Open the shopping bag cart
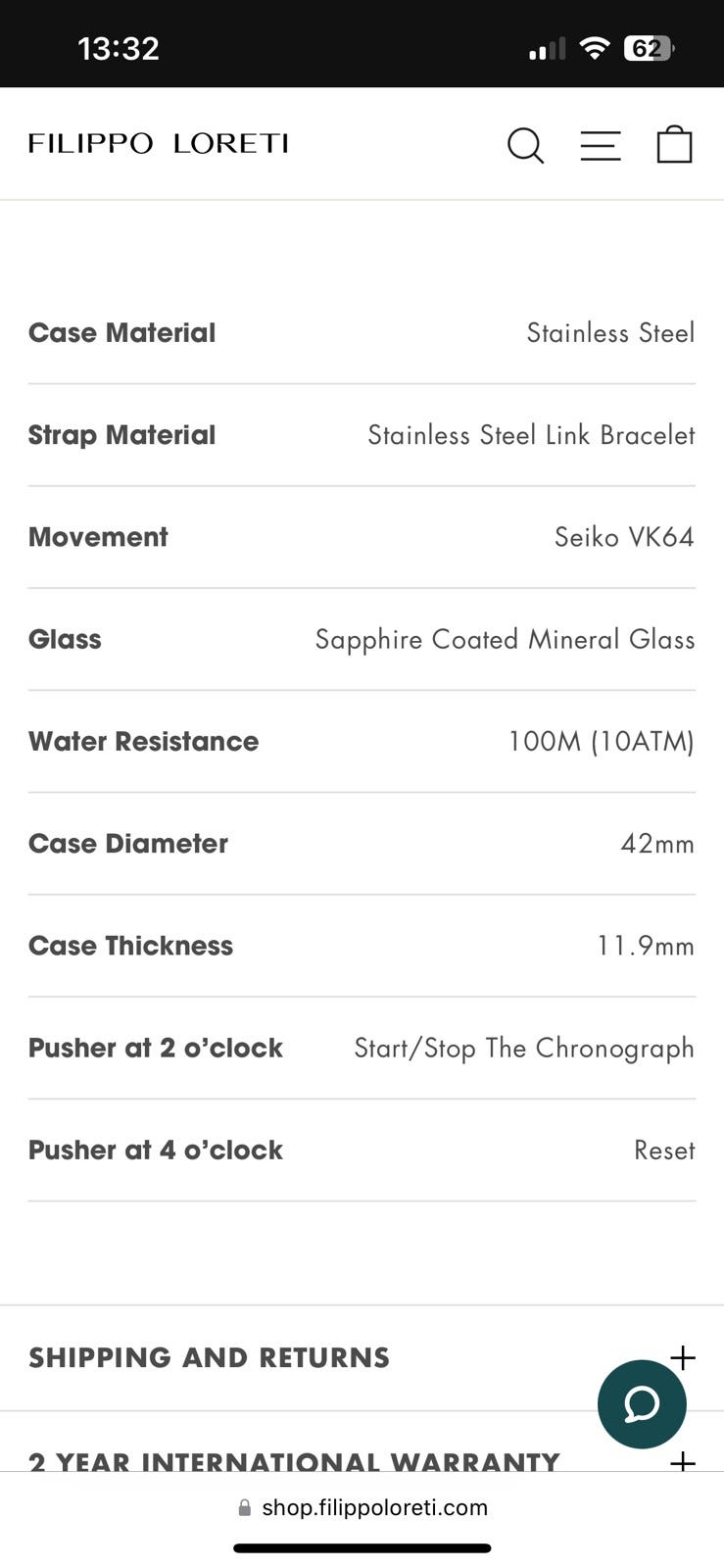The width and height of the screenshot is (724, 1568). [674, 144]
